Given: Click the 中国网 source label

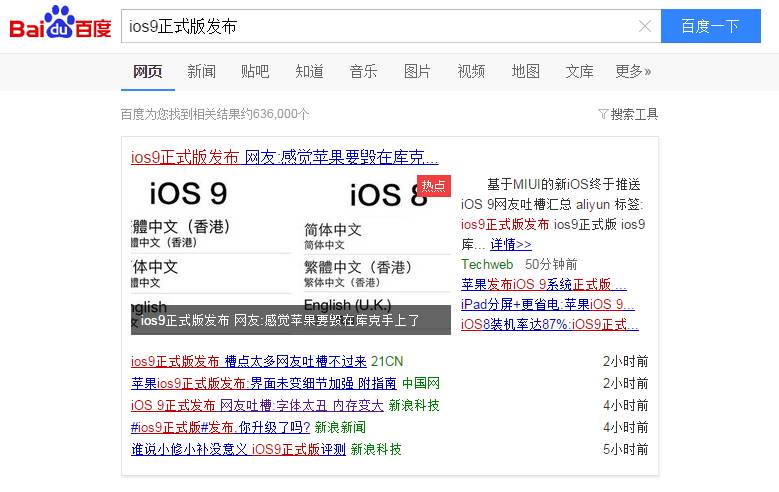Looking at the screenshot, I should (421, 383).
